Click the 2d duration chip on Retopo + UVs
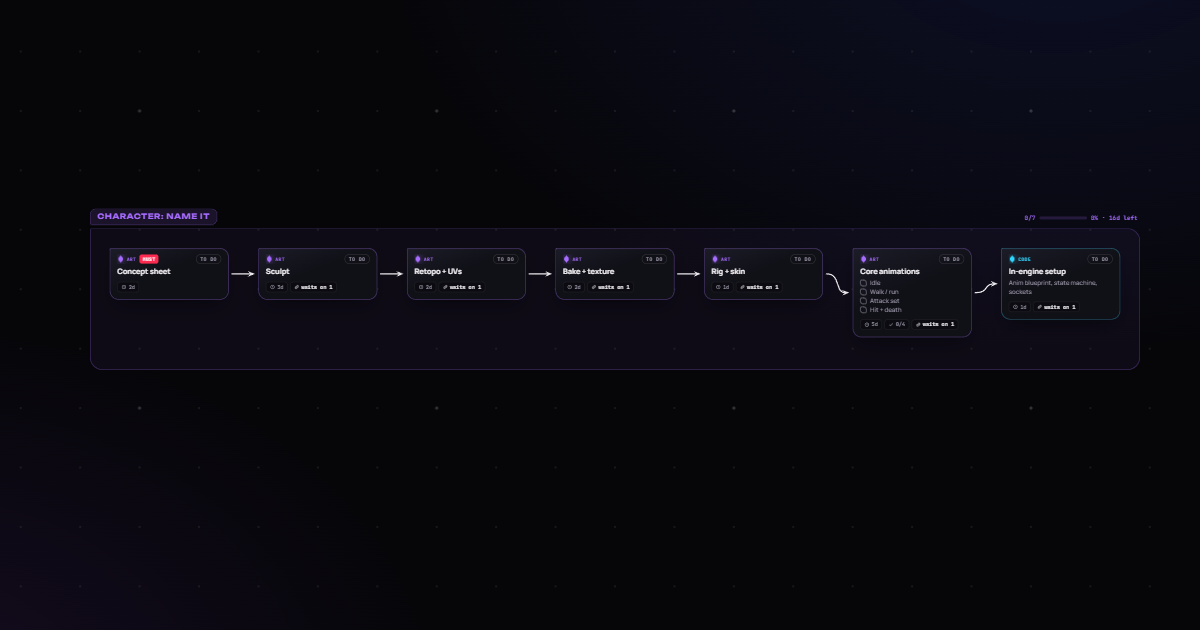The image size is (1200, 630). point(425,287)
